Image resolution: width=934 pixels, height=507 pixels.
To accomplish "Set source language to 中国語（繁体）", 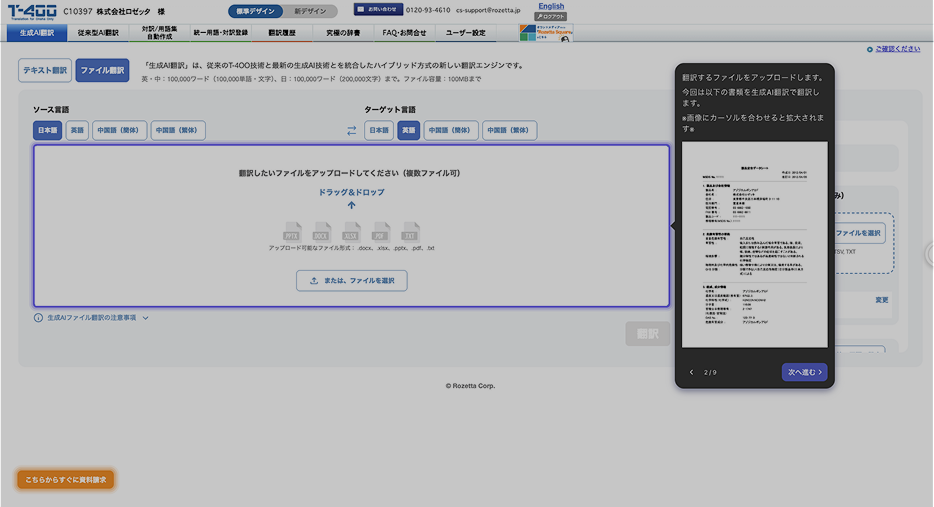I will point(178,130).
